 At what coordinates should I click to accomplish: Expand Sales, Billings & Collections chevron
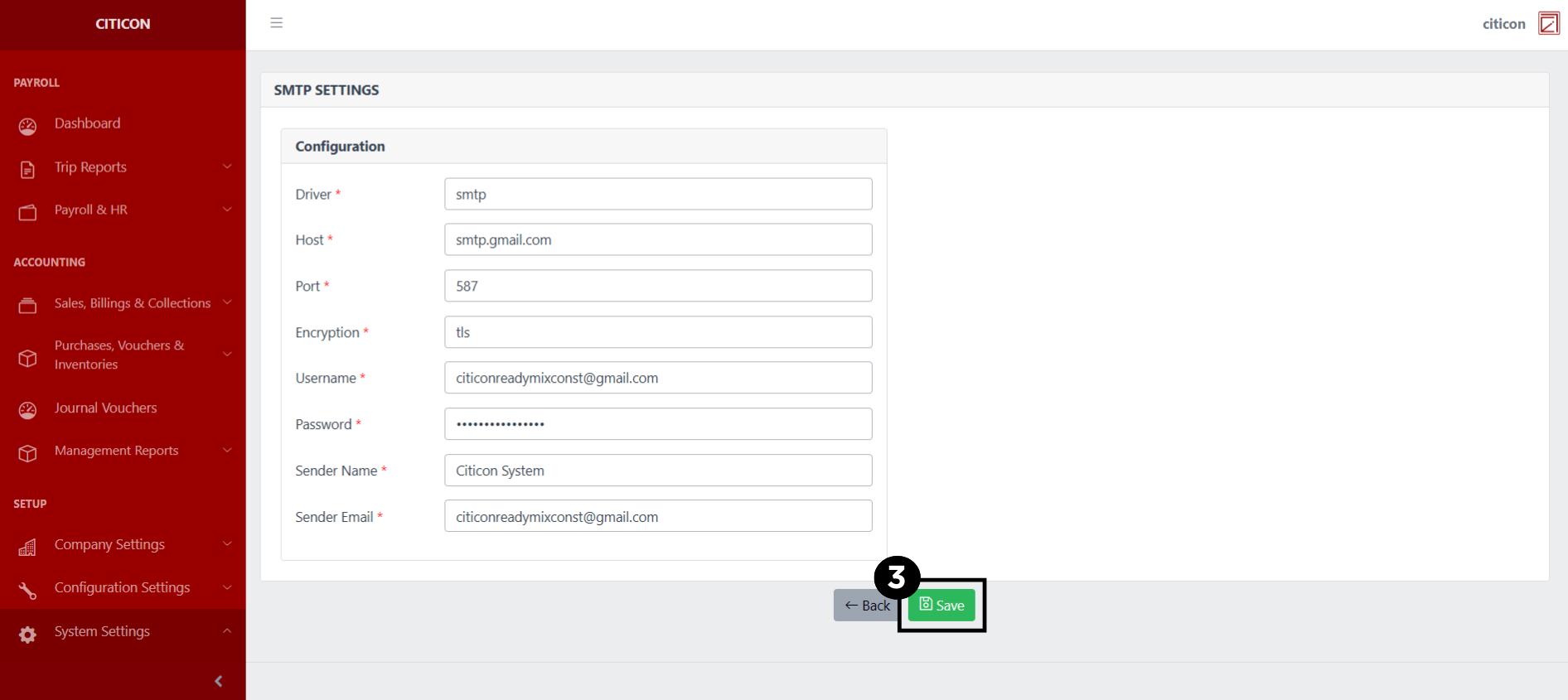[x=227, y=302]
